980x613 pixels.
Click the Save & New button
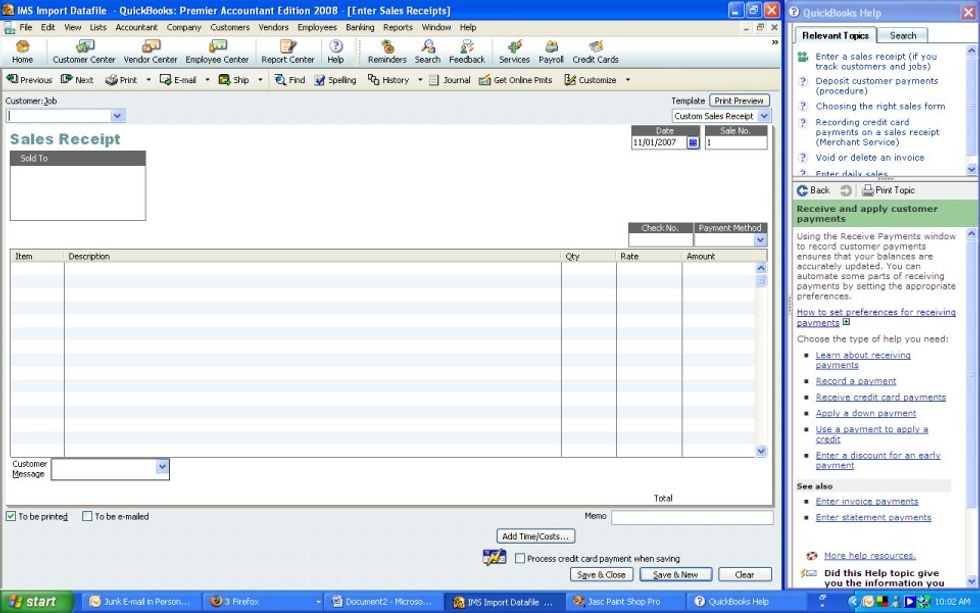[675, 575]
